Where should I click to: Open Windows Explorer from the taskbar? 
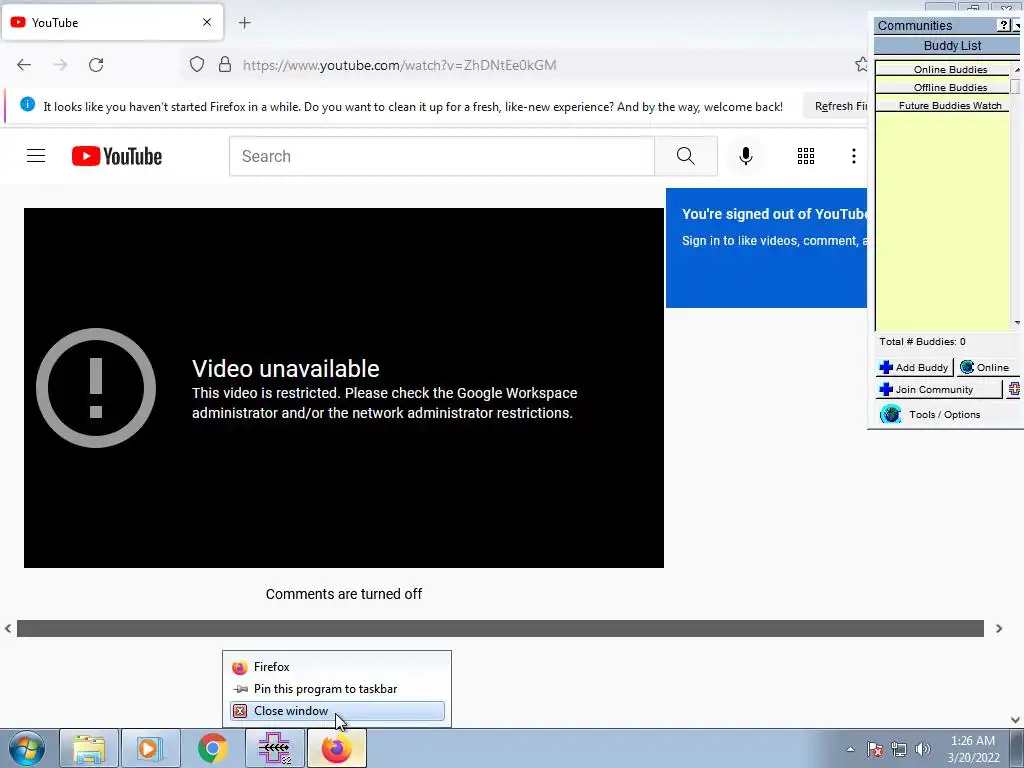pyautogui.click(x=89, y=748)
